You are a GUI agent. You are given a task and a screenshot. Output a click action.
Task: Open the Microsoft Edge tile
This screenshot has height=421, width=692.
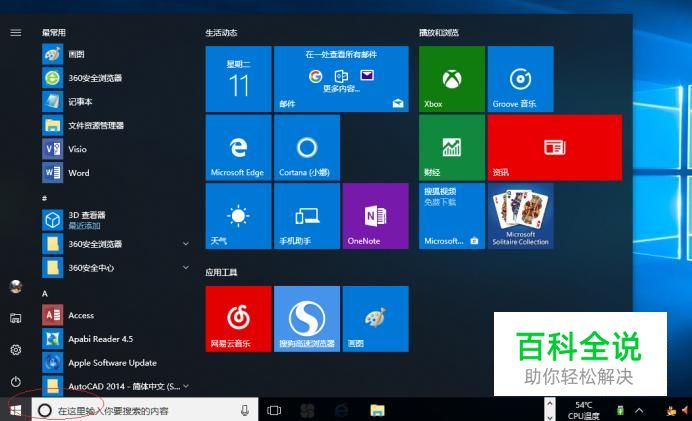[238, 147]
